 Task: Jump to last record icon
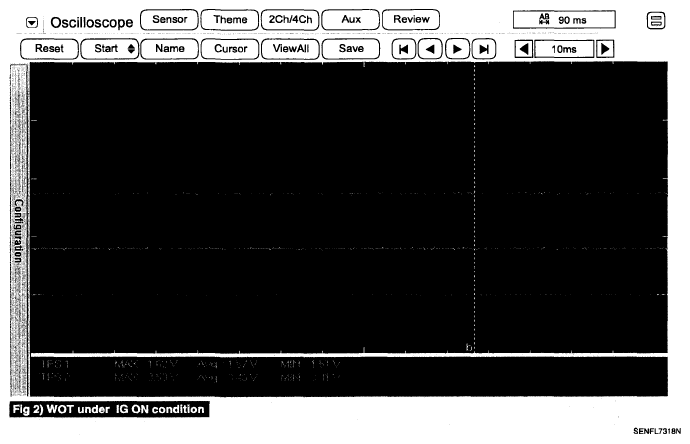(484, 48)
